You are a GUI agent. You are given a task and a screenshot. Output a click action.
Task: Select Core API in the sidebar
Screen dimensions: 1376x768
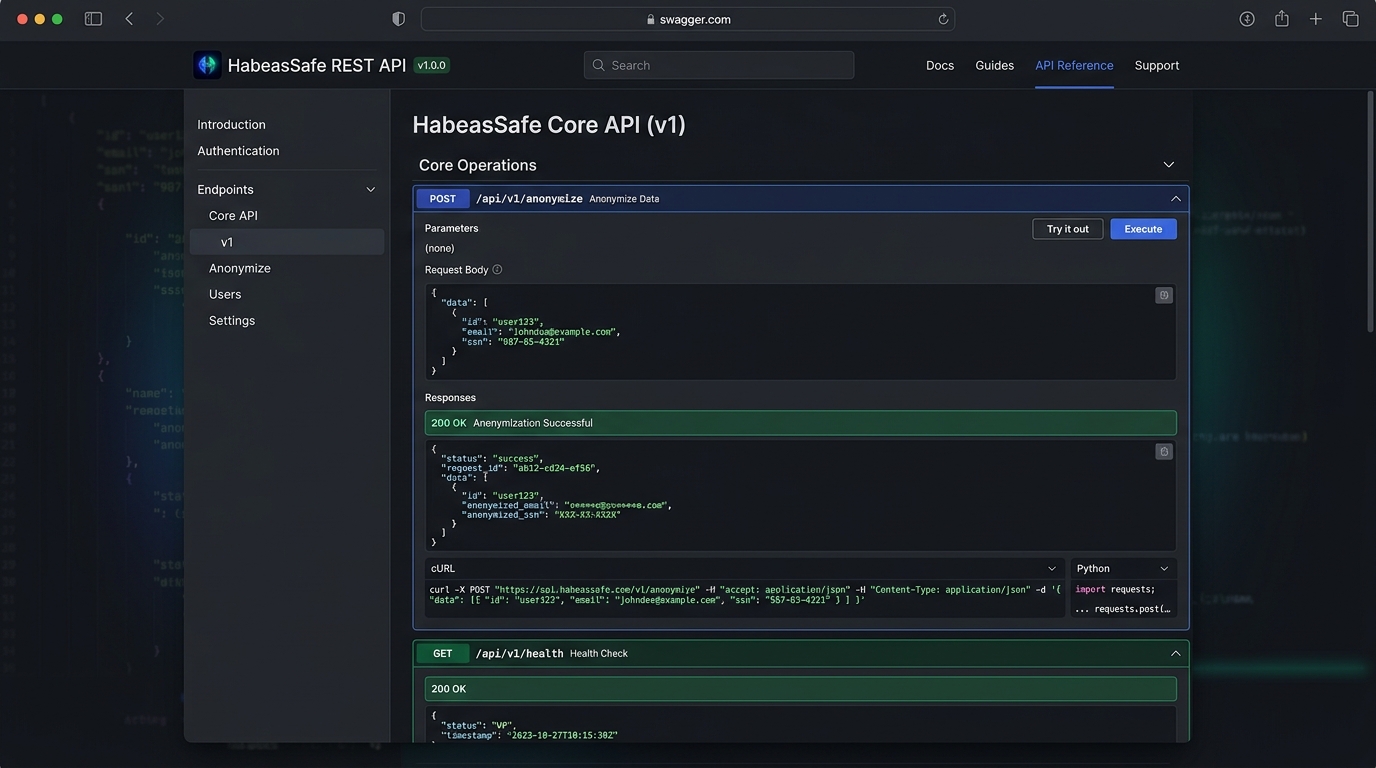pyautogui.click(x=233, y=216)
